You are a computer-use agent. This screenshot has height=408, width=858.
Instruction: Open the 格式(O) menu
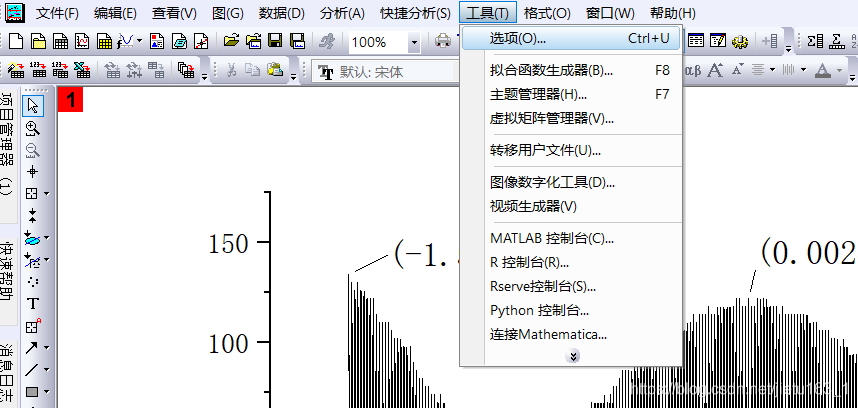pyautogui.click(x=547, y=13)
